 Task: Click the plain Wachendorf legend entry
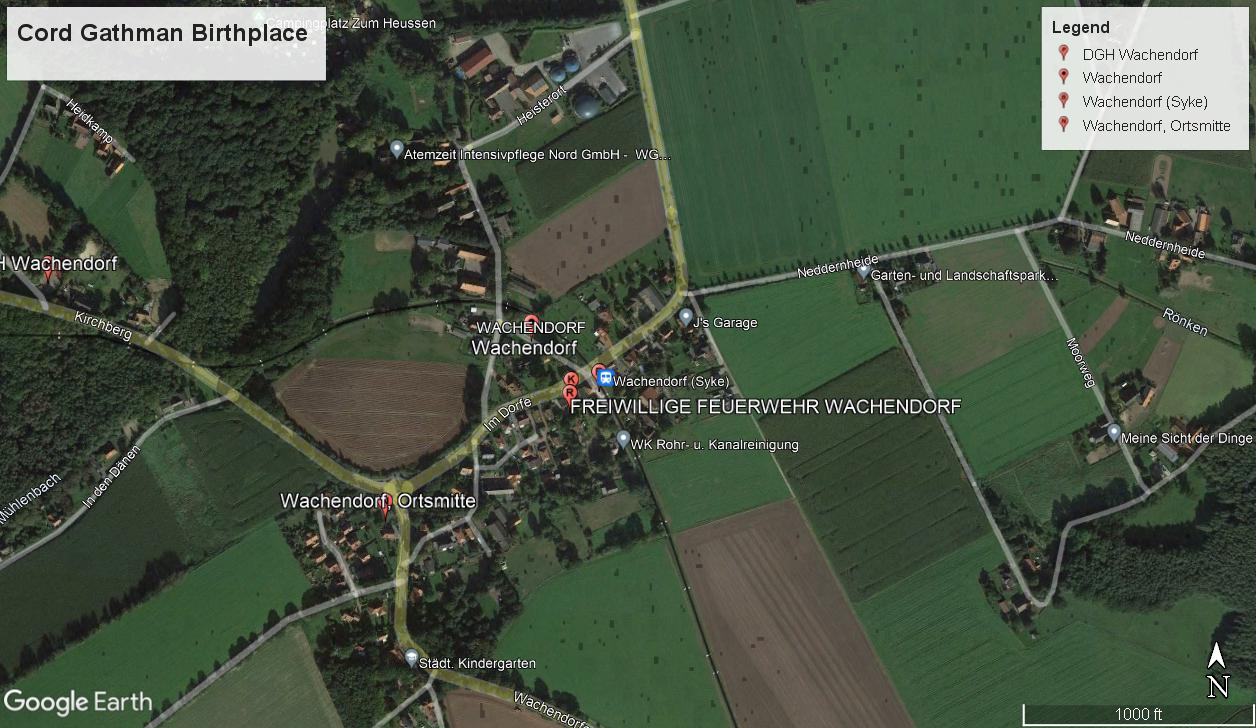pos(1122,78)
